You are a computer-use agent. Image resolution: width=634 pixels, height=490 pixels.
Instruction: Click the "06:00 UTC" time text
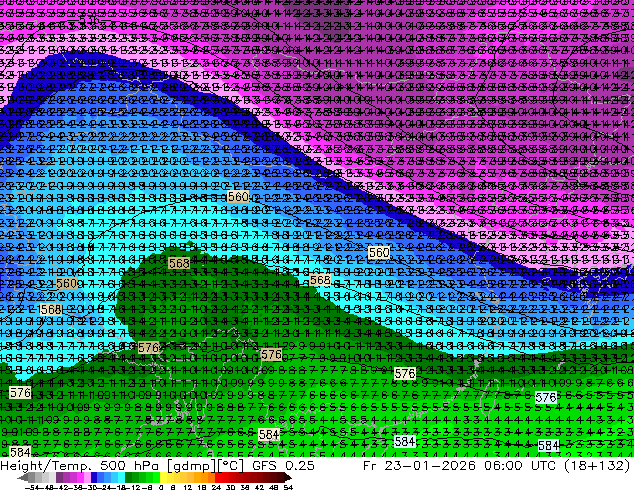pos(522,466)
